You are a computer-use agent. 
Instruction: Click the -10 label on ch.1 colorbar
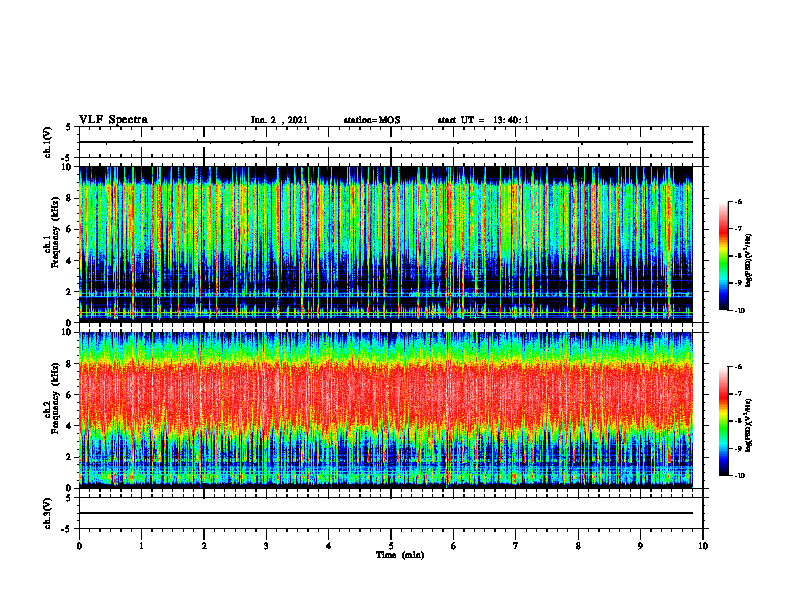click(x=740, y=311)
